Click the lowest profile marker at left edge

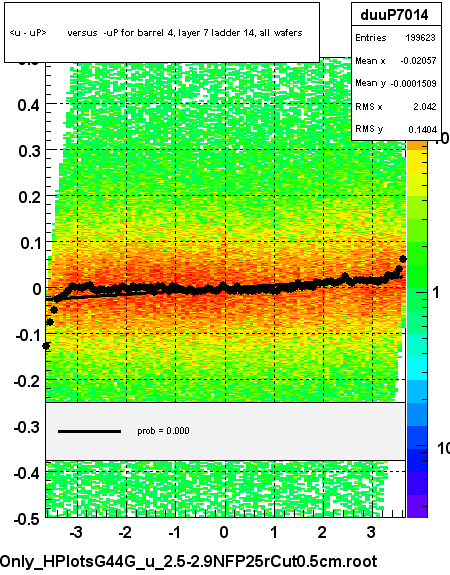pos(46,346)
